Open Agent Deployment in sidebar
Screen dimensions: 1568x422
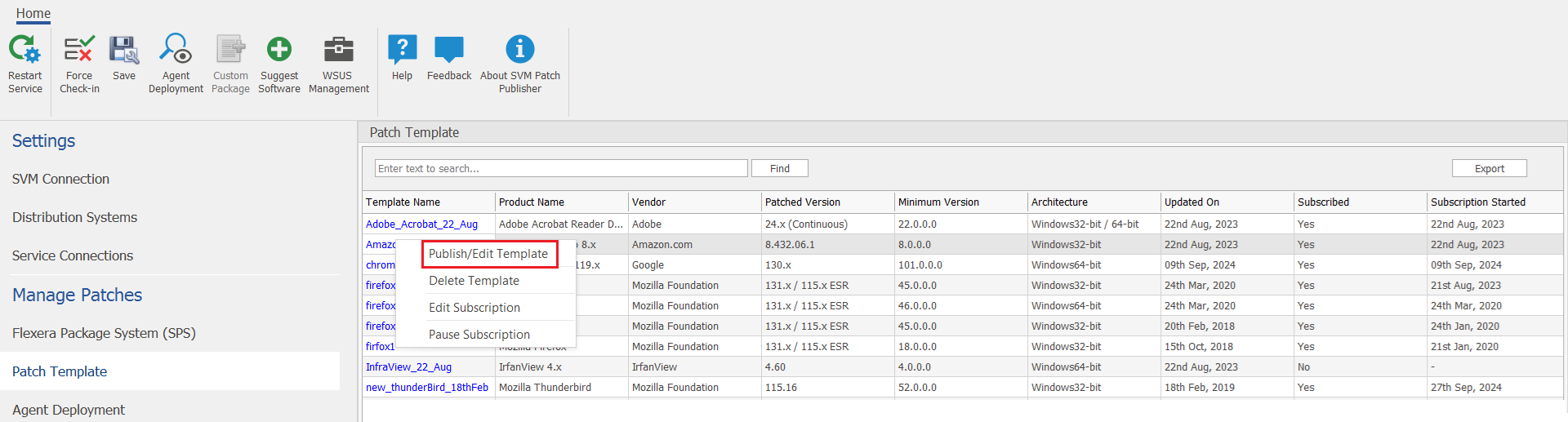(69, 410)
